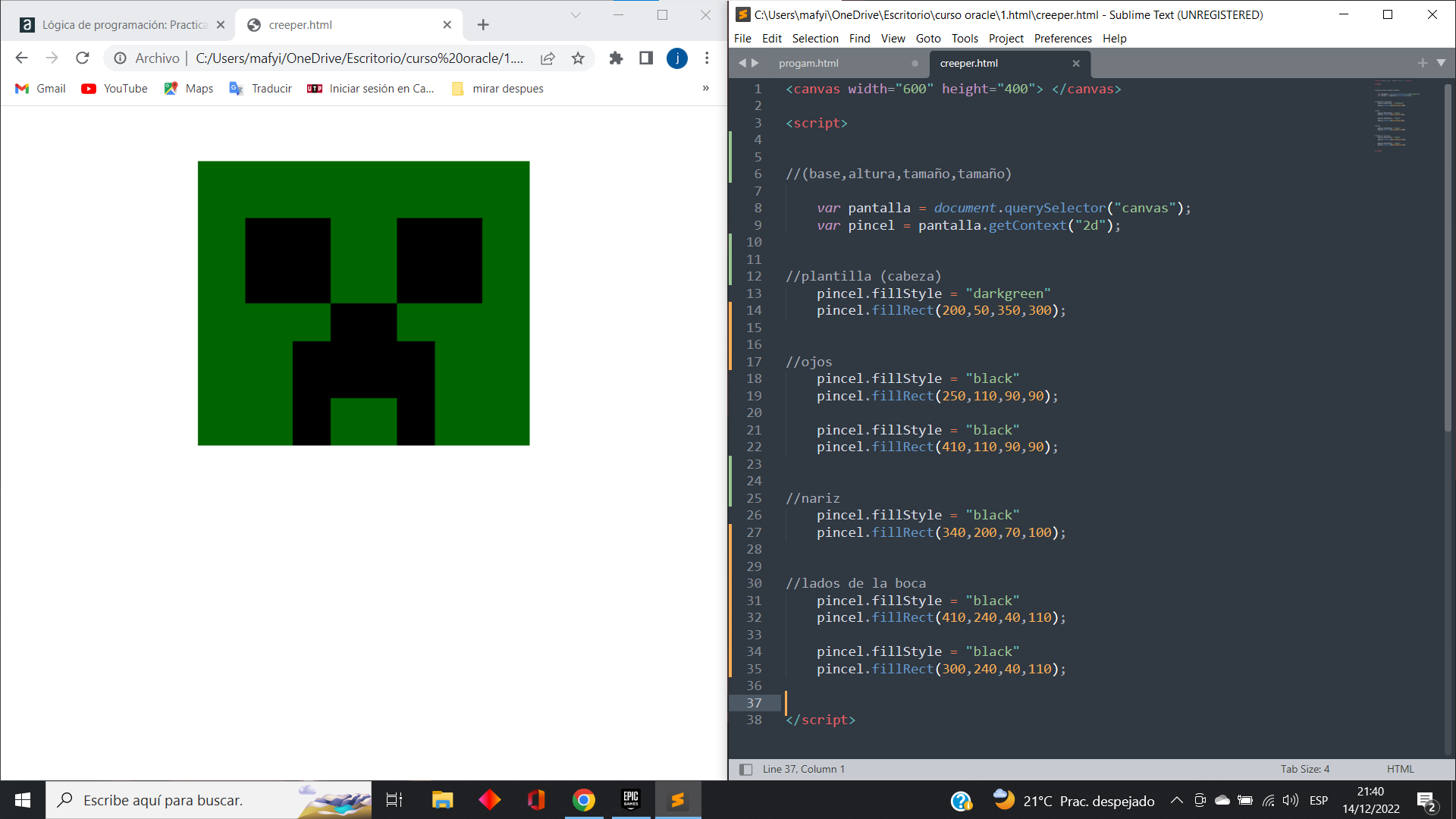The width and height of the screenshot is (1456, 819).
Task: Open YouTube bookmark
Action: [115, 89]
